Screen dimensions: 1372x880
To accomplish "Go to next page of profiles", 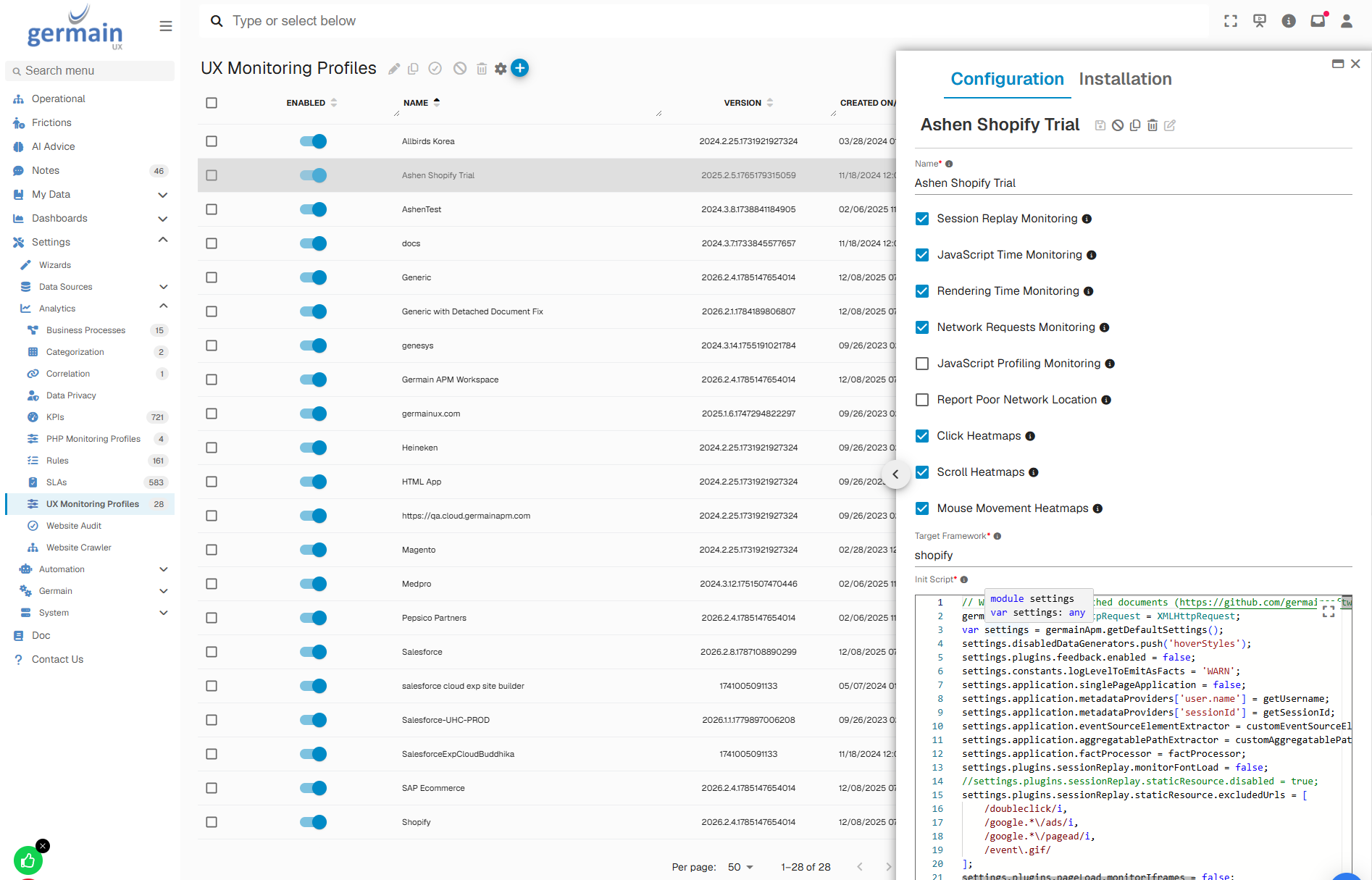I will tap(889, 867).
